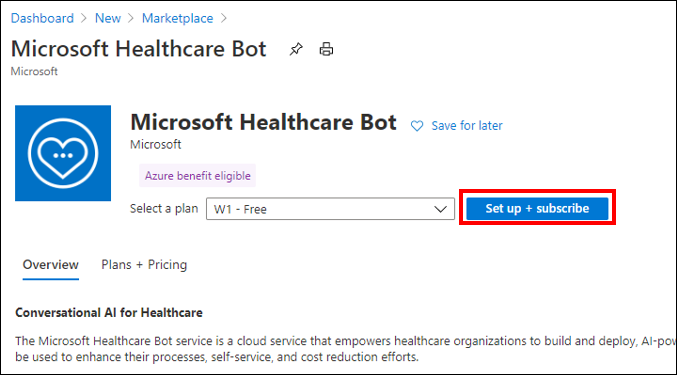Click the chevron after the Marketplace breadcrumb

pyautogui.click(x=223, y=18)
